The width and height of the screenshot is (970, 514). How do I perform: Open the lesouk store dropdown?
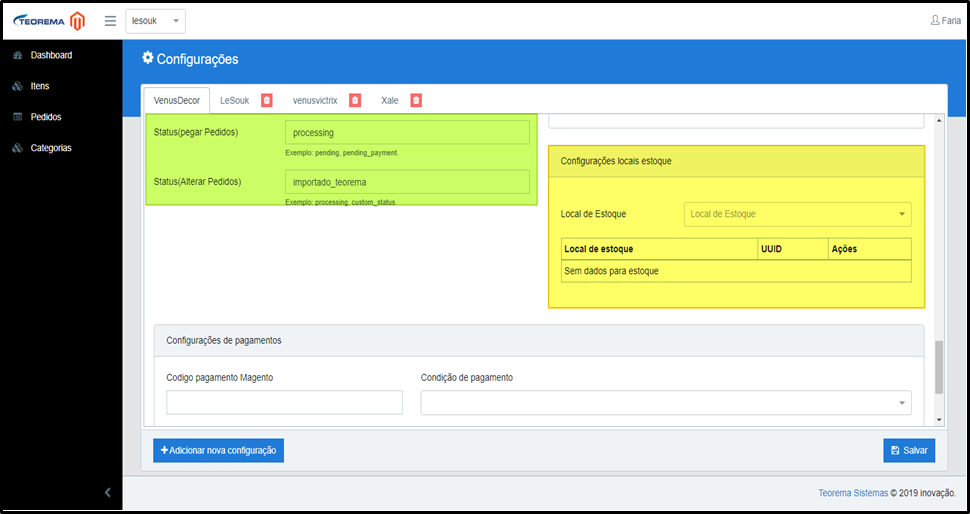tap(155, 21)
